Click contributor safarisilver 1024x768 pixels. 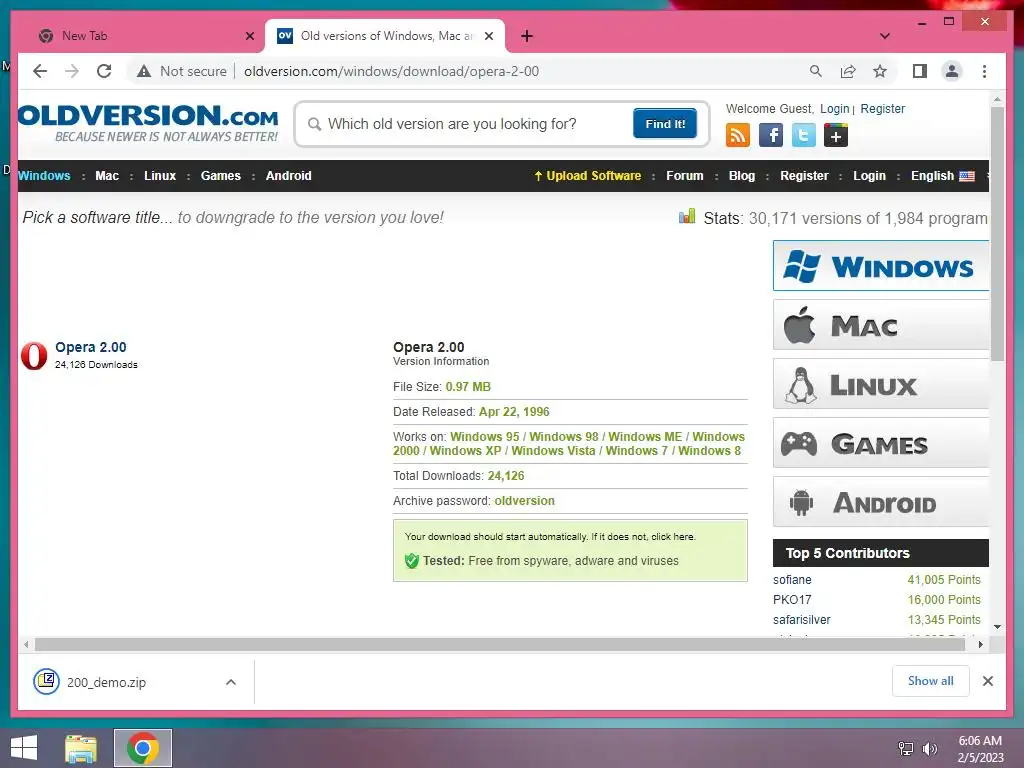tap(801, 620)
